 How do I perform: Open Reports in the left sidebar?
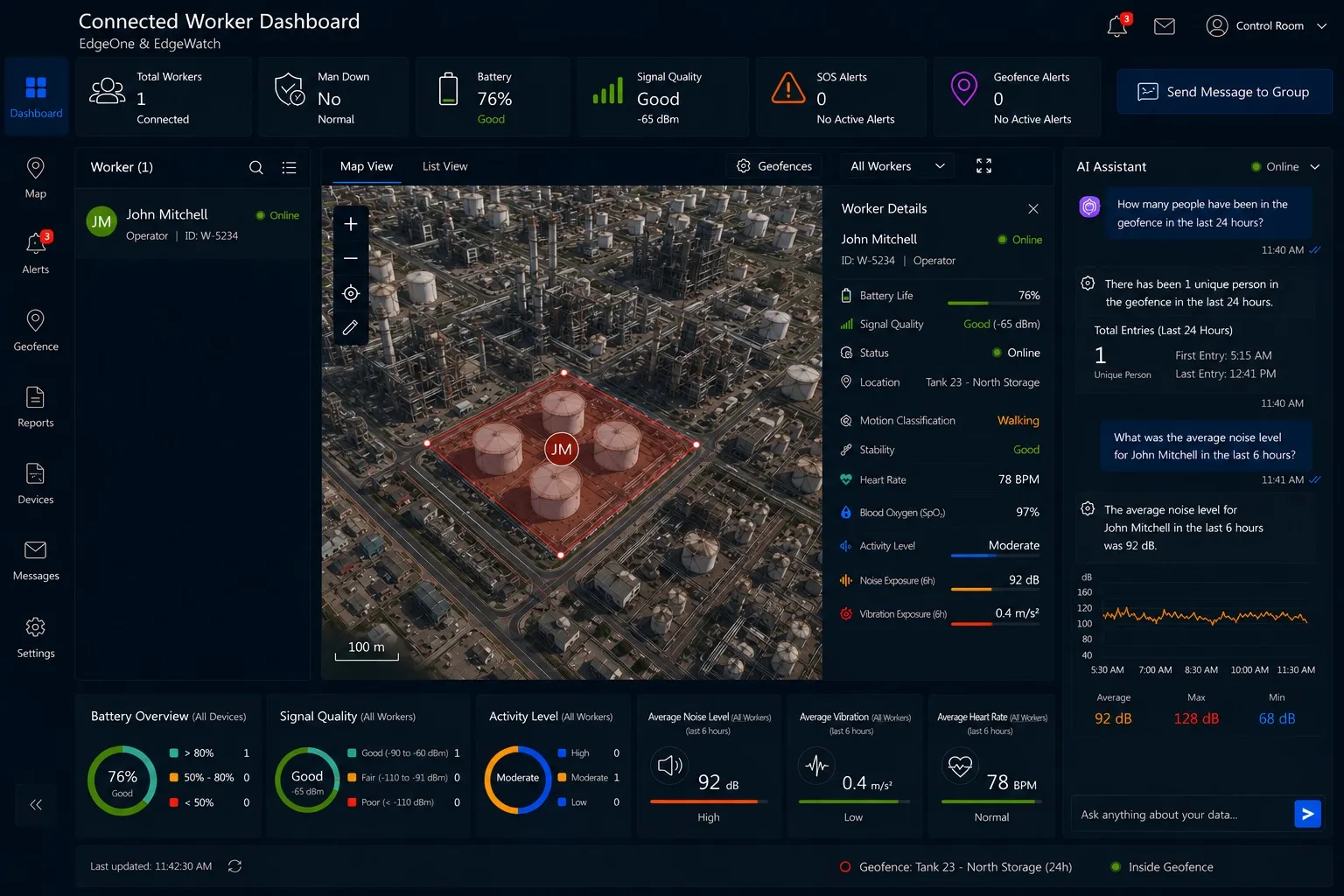pos(36,407)
